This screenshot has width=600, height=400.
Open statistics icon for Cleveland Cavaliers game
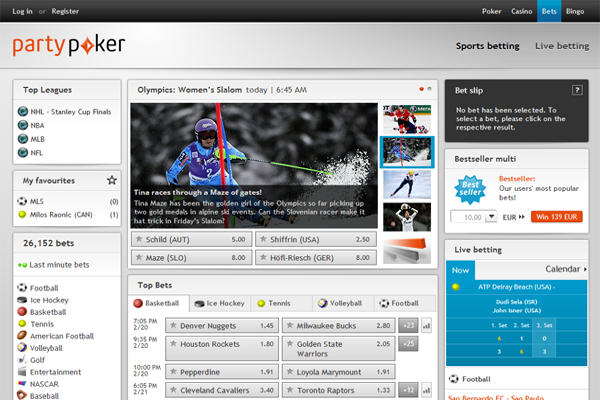point(426,390)
